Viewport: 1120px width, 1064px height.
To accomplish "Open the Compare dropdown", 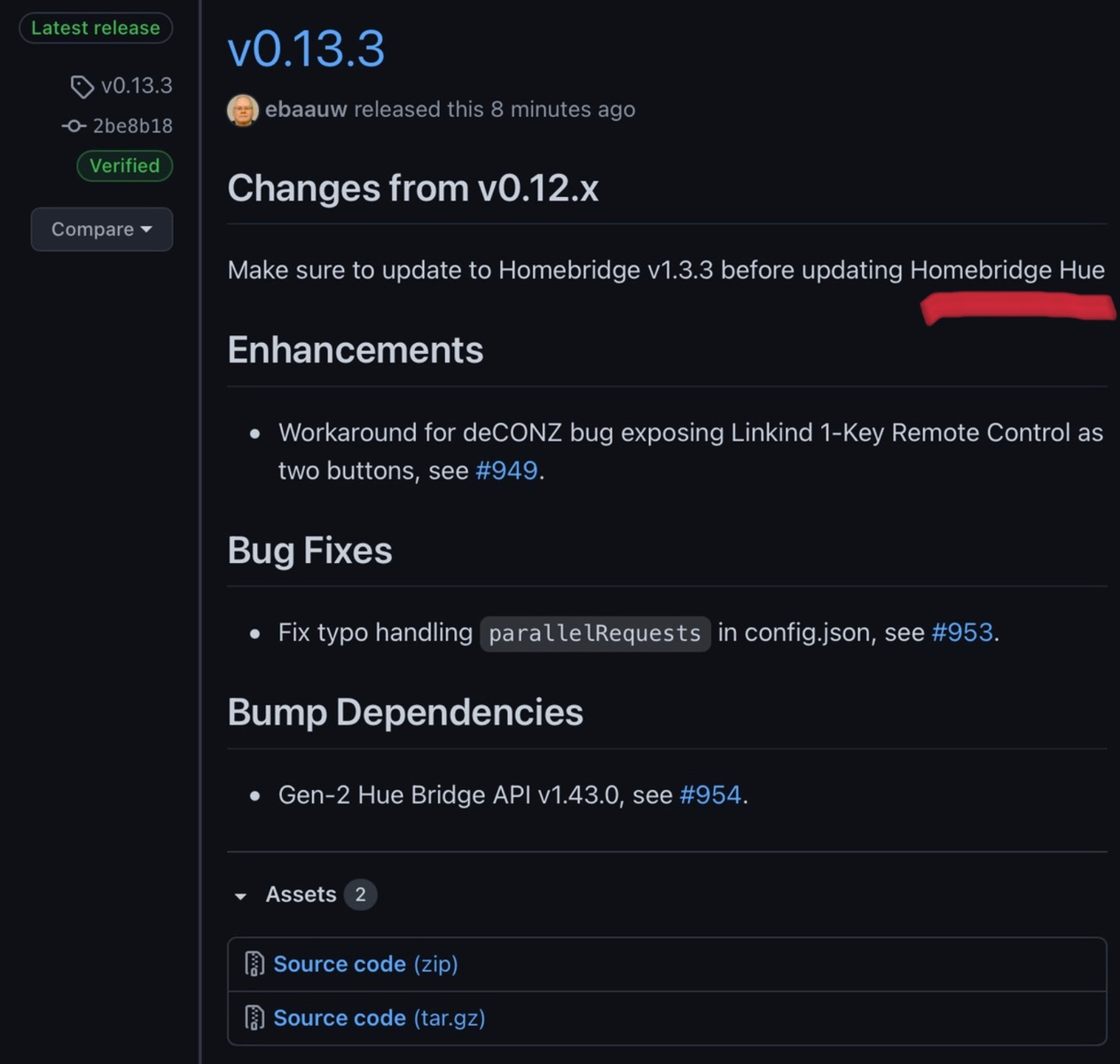I will click(101, 230).
